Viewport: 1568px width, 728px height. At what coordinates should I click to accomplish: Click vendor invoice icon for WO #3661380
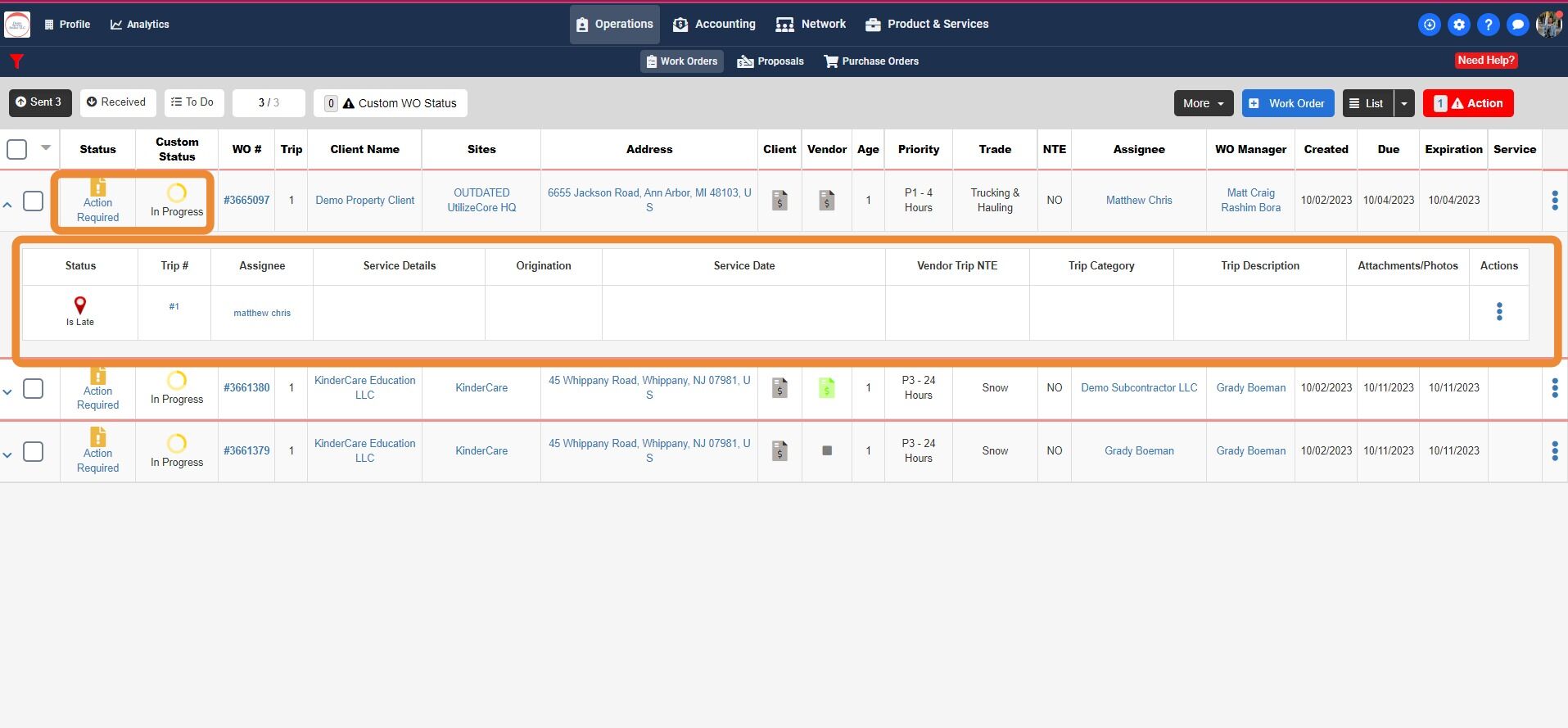coord(827,387)
